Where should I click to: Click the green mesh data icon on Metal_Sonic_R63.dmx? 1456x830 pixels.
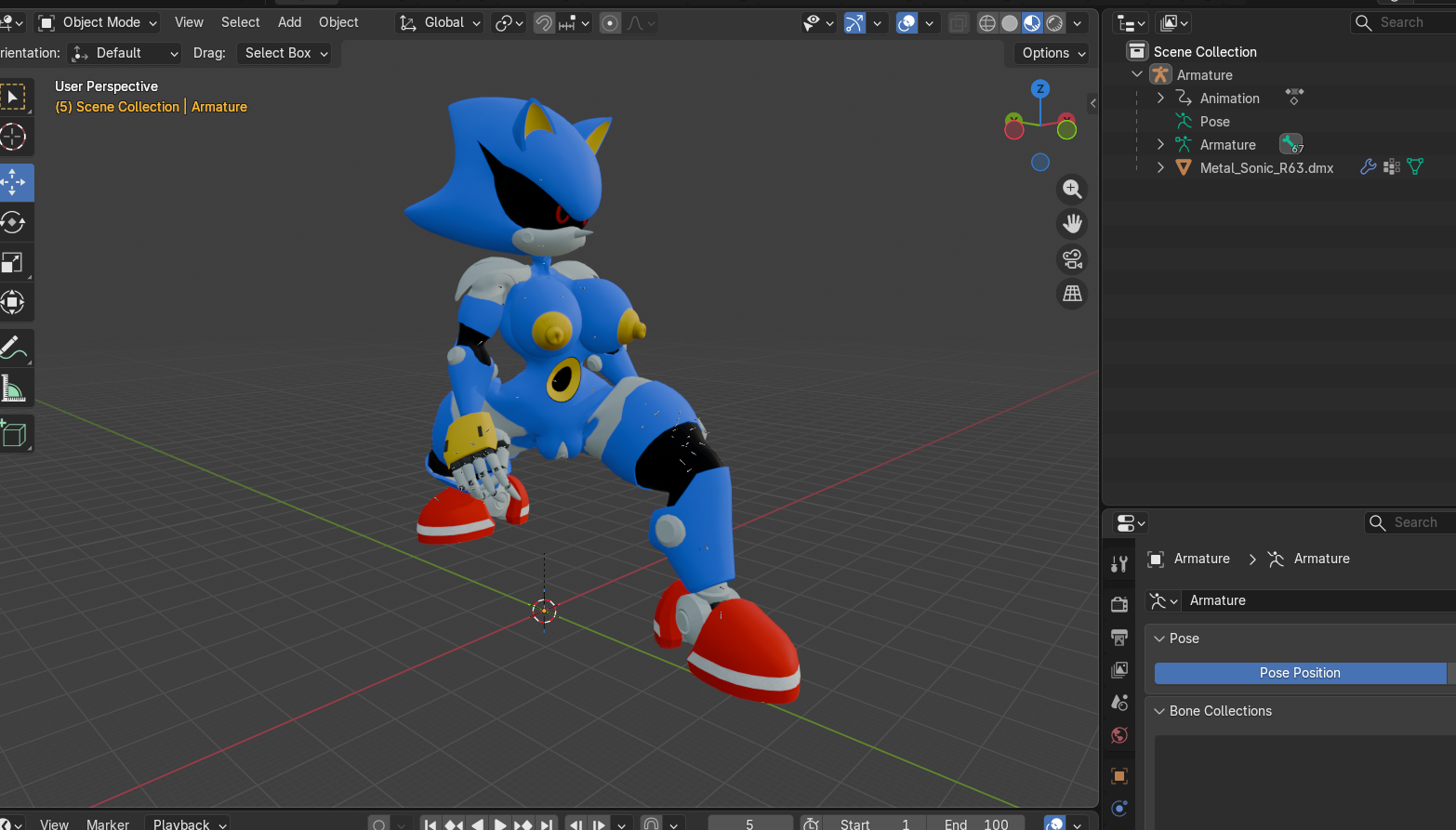pyautogui.click(x=1415, y=167)
